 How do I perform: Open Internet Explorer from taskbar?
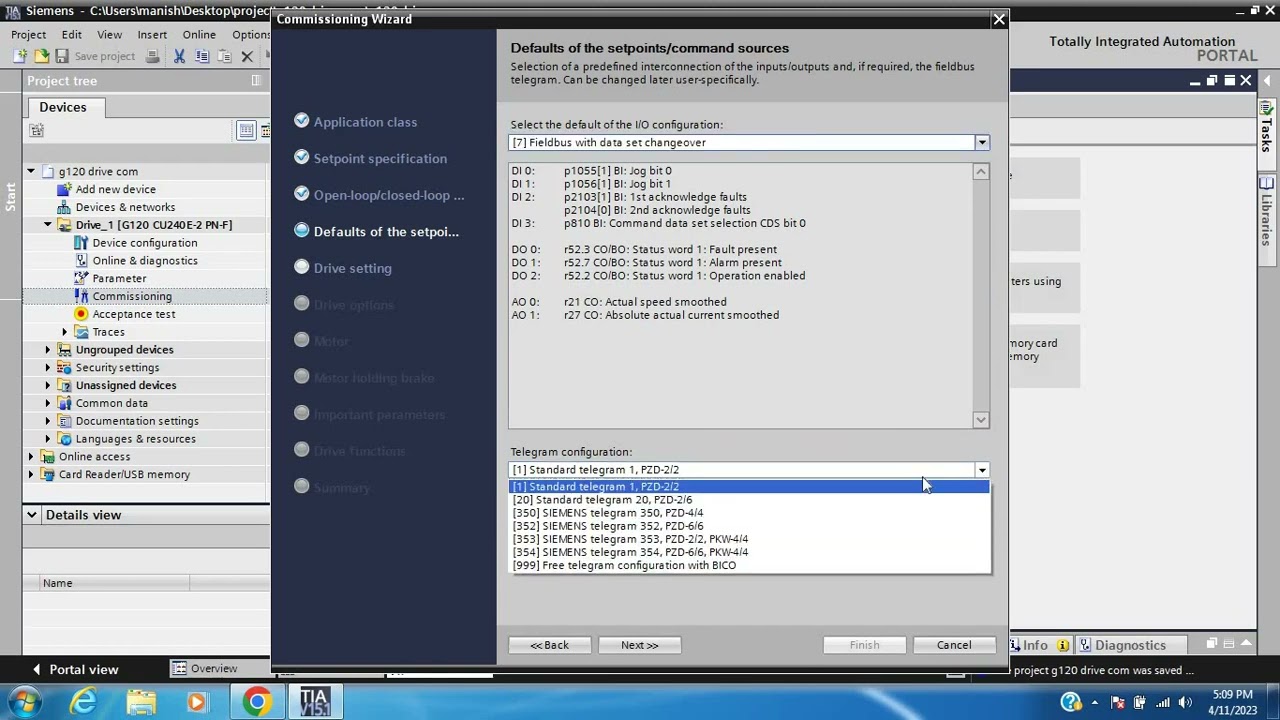click(83, 702)
